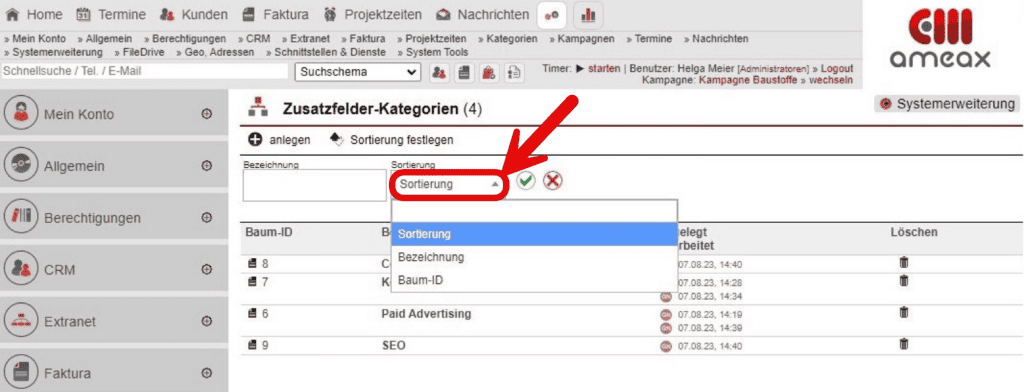Click the user badge at 07.08.23, 14:34

(x=666, y=297)
